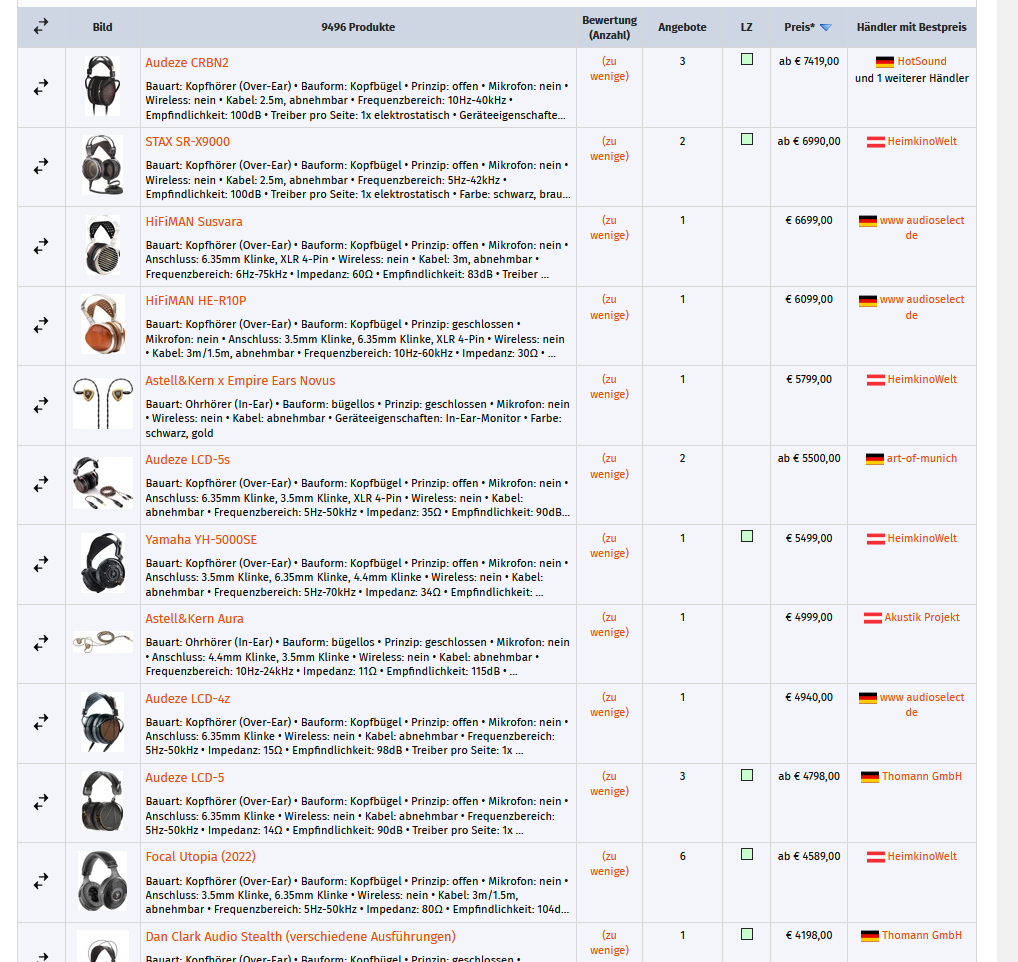Open Dan Clark Audio Stealth product link
The width and height of the screenshot is (1018, 962).
tap(301, 937)
